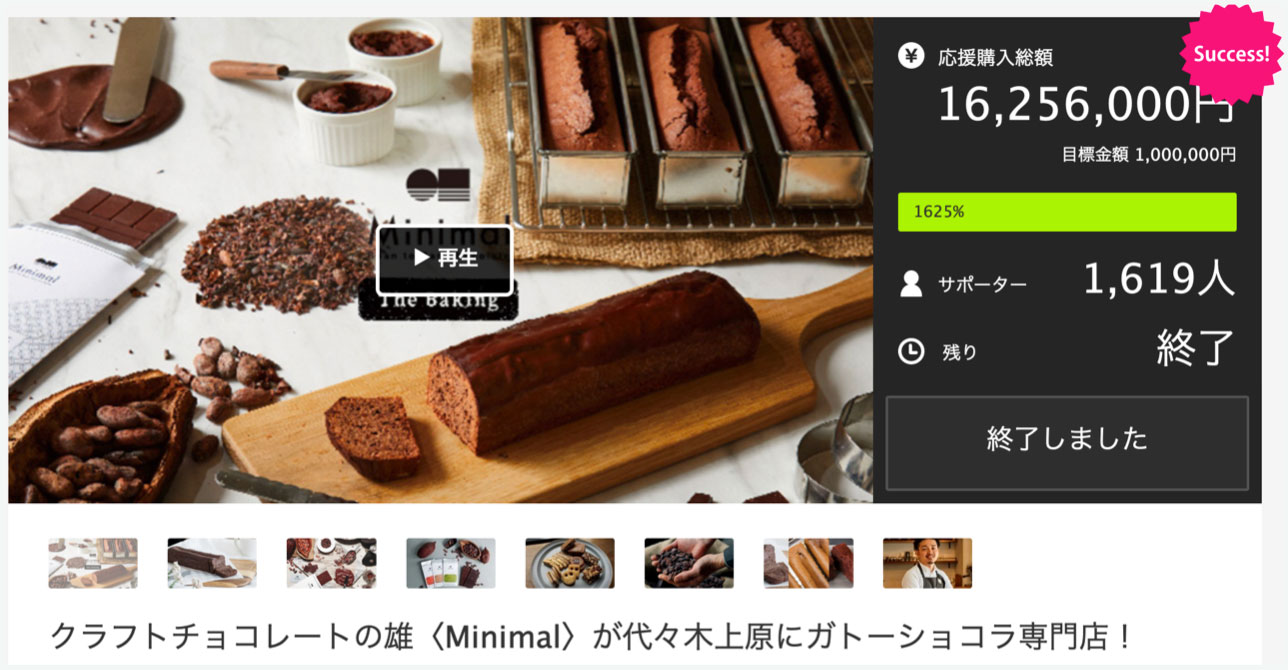Play the project video with 再生 button
The image size is (1288, 670).
point(444,260)
